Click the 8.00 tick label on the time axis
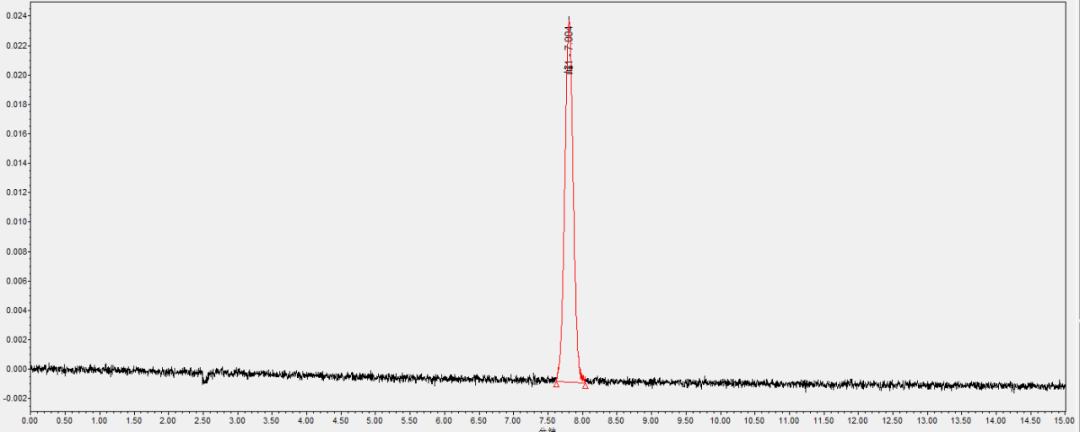This screenshot has height=432, width=1080. click(x=582, y=420)
